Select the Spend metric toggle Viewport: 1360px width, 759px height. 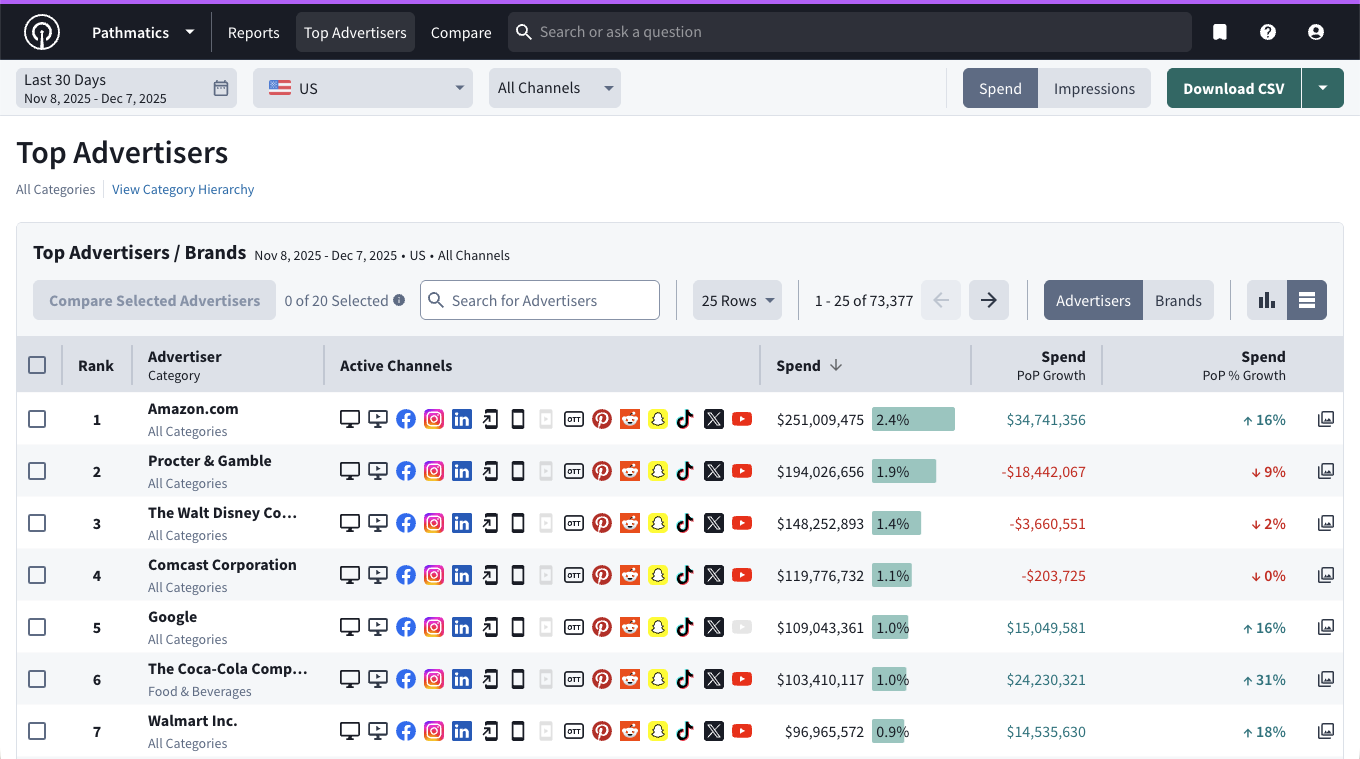coord(1000,88)
